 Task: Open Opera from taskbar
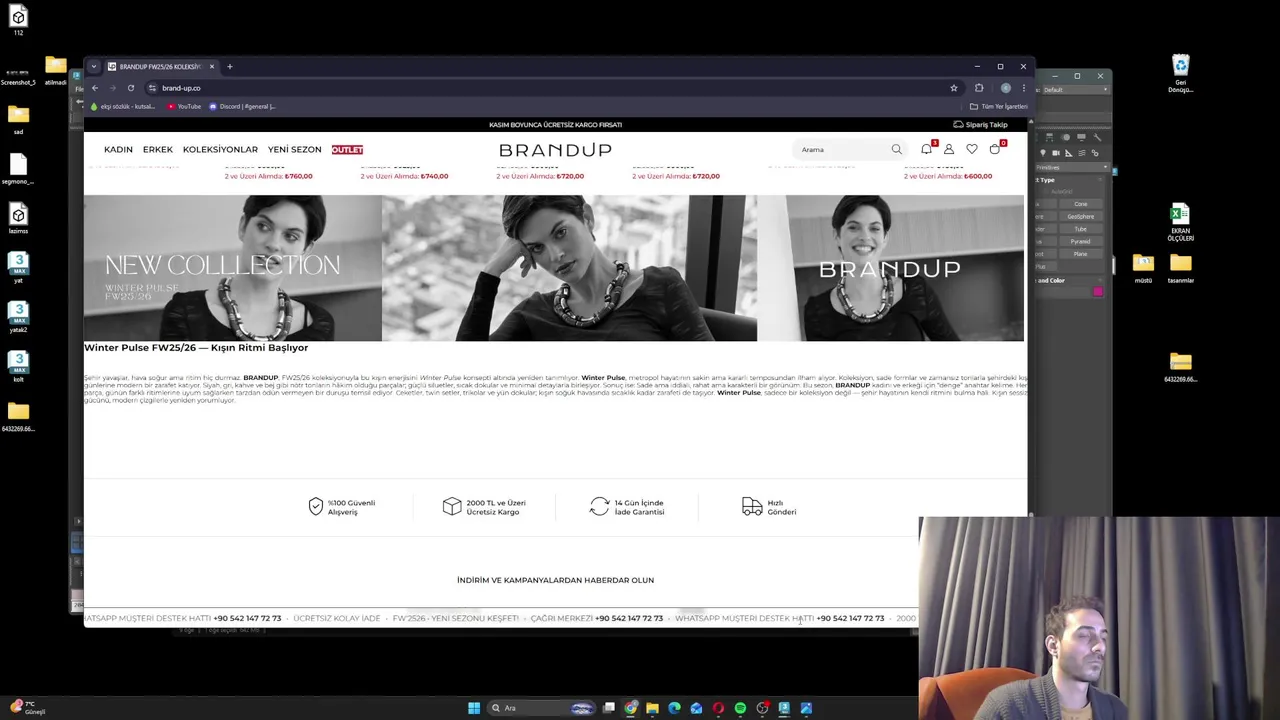718,708
